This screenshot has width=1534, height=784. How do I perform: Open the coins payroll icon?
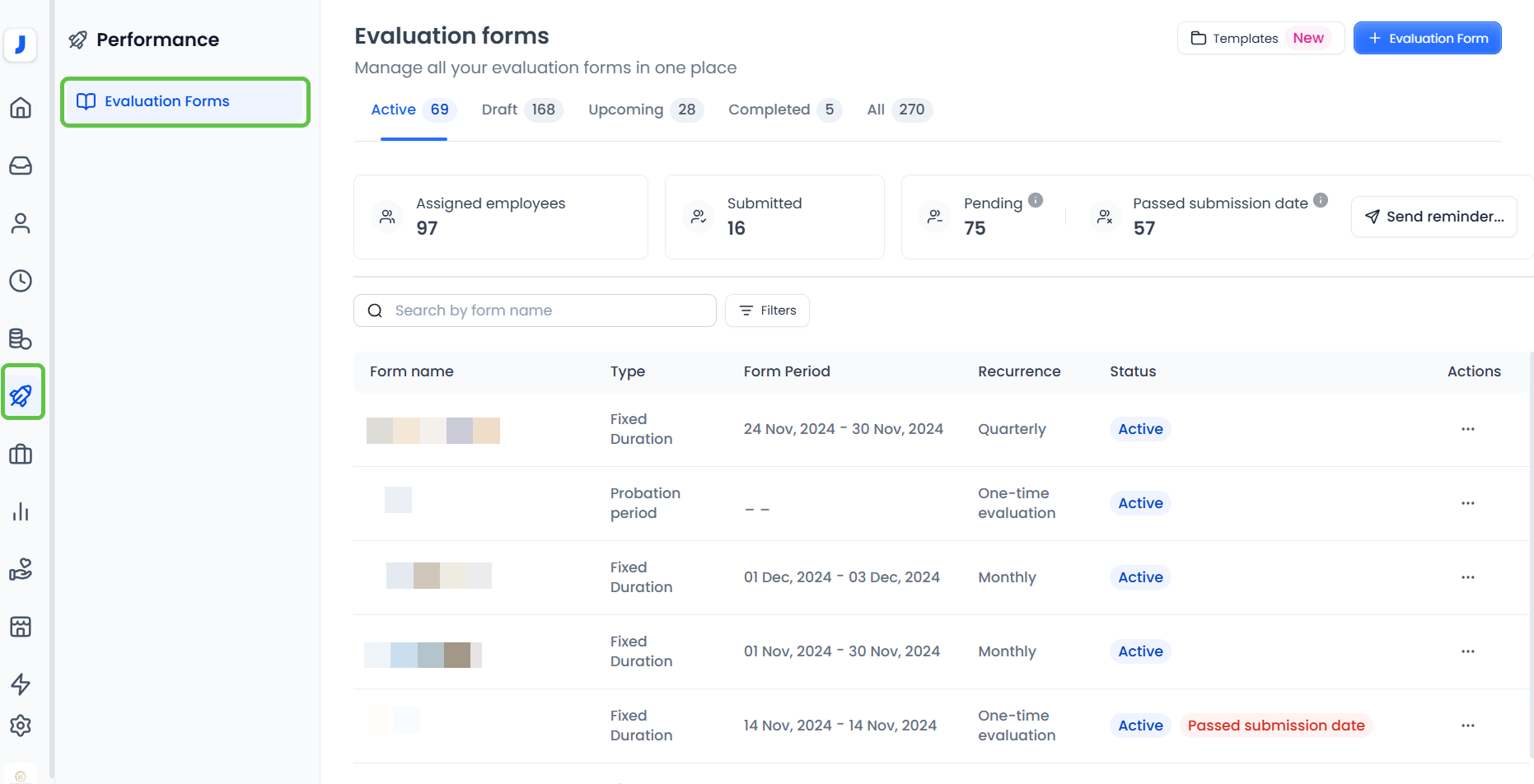click(x=21, y=338)
